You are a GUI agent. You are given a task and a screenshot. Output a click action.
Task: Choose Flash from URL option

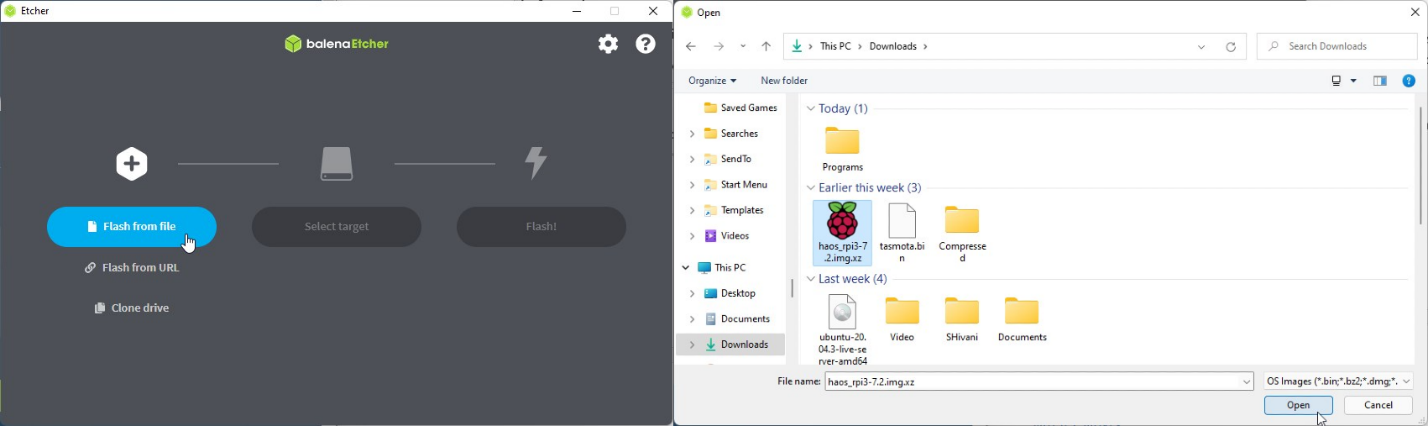click(x=132, y=268)
